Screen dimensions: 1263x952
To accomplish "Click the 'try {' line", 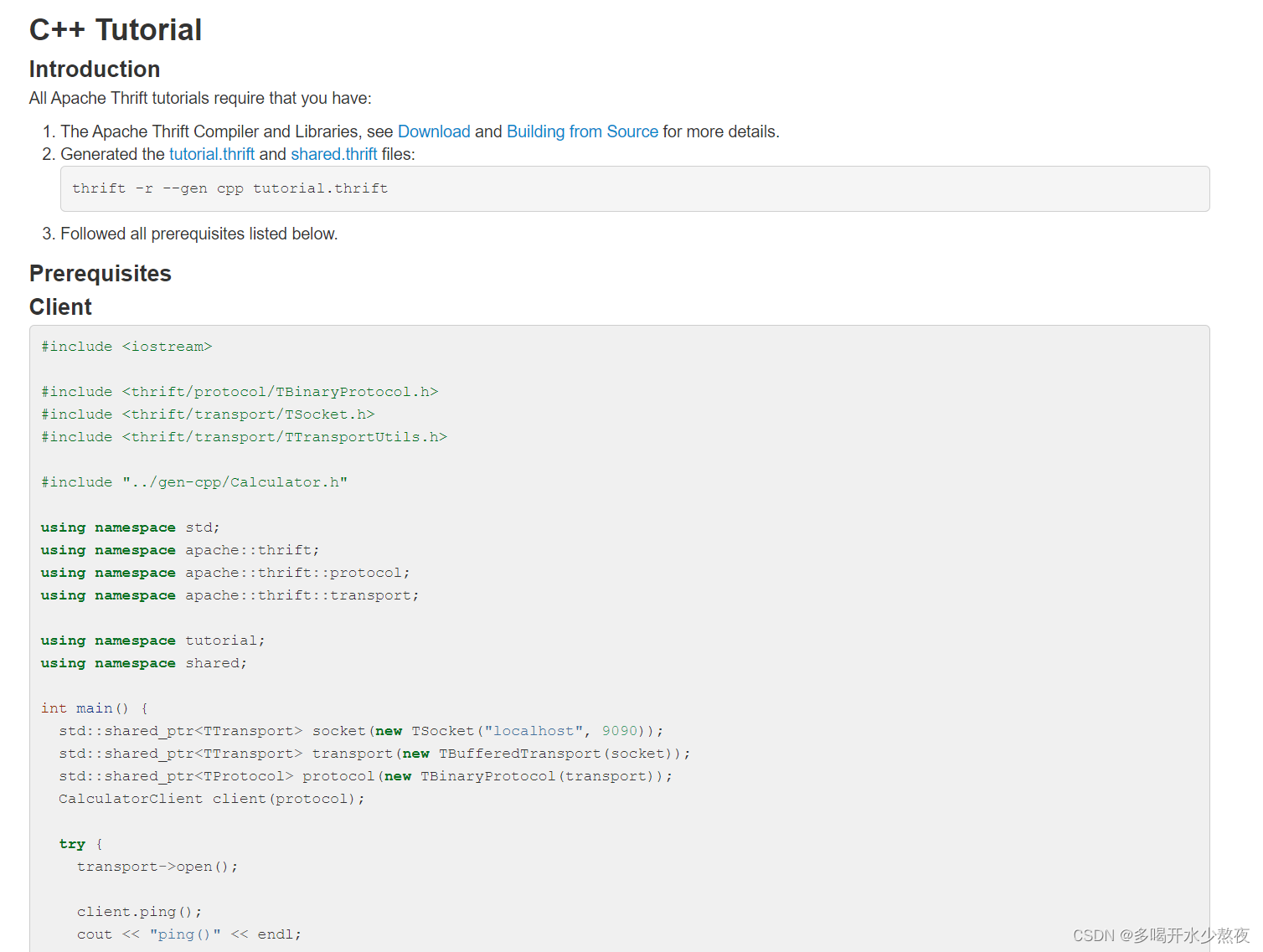I will pos(81,844).
